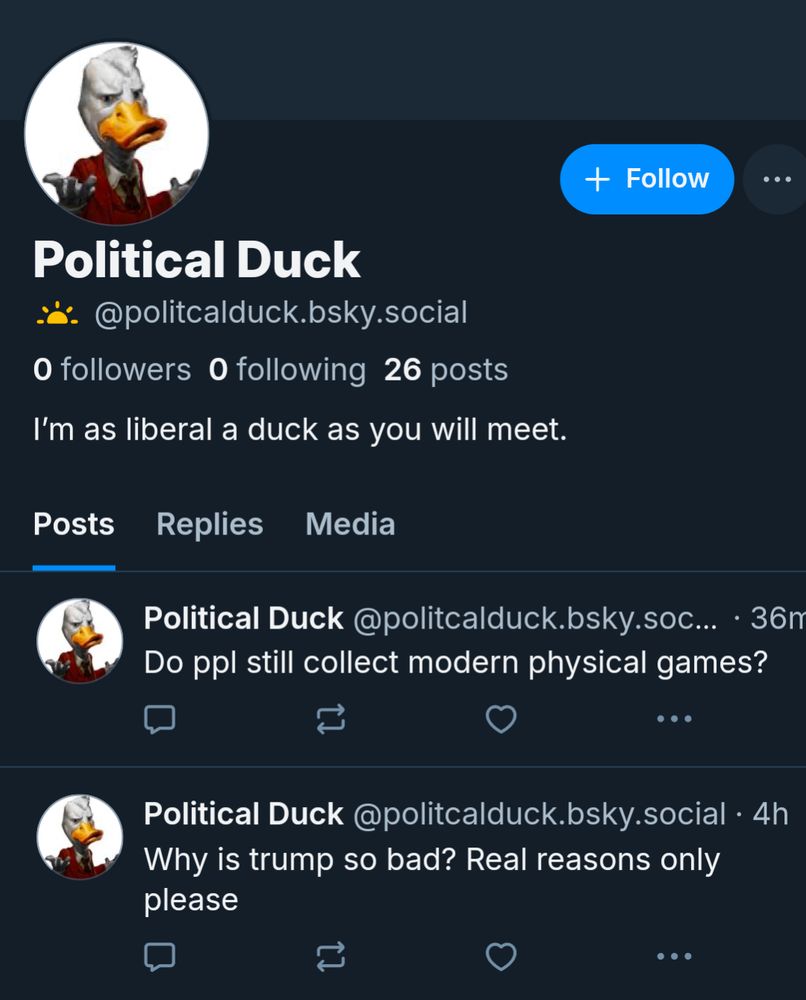
Task: Click avatar on the trump question post
Action: [80, 837]
